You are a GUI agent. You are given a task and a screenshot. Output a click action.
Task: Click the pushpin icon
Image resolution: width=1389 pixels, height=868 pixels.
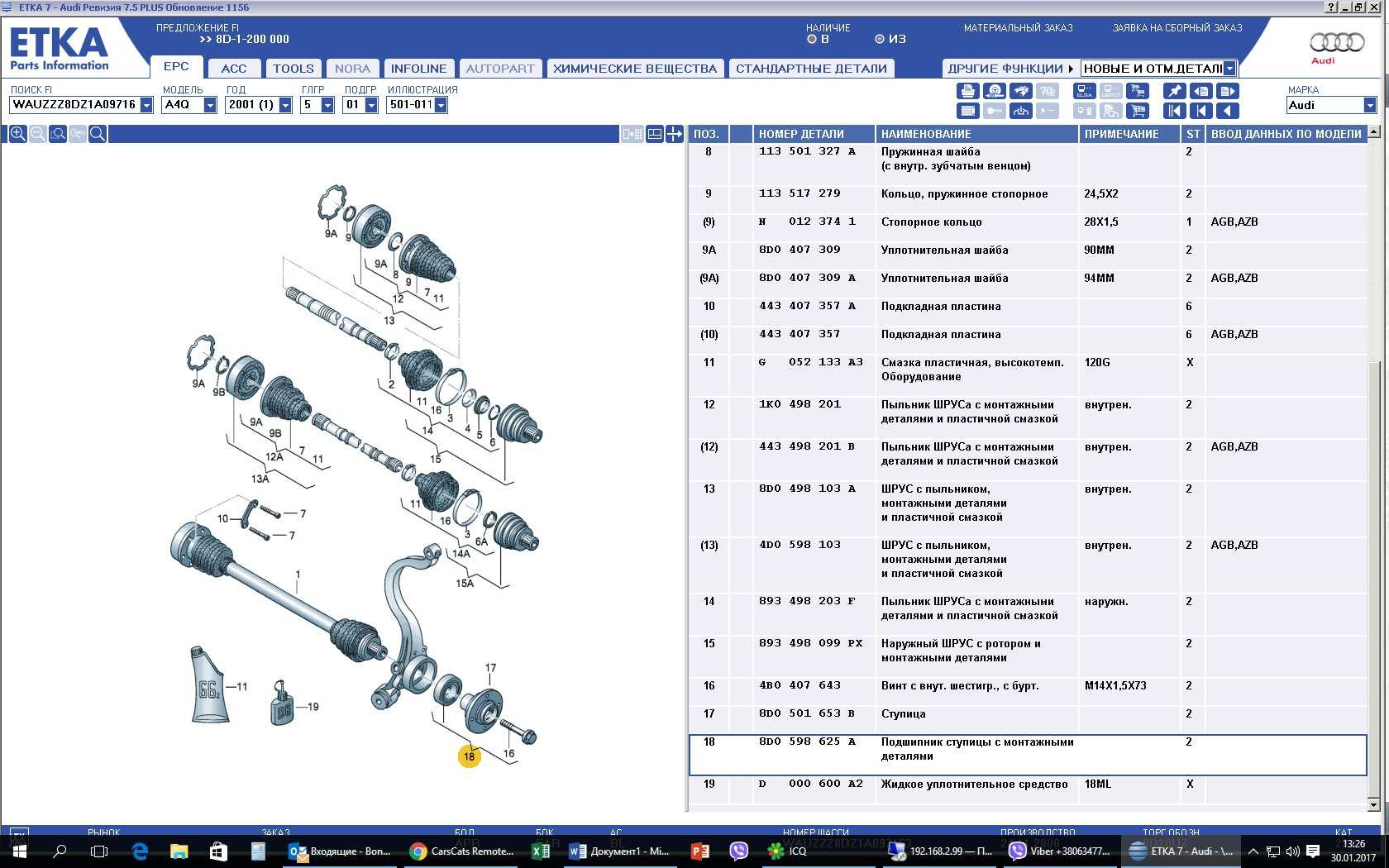click(1175, 91)
